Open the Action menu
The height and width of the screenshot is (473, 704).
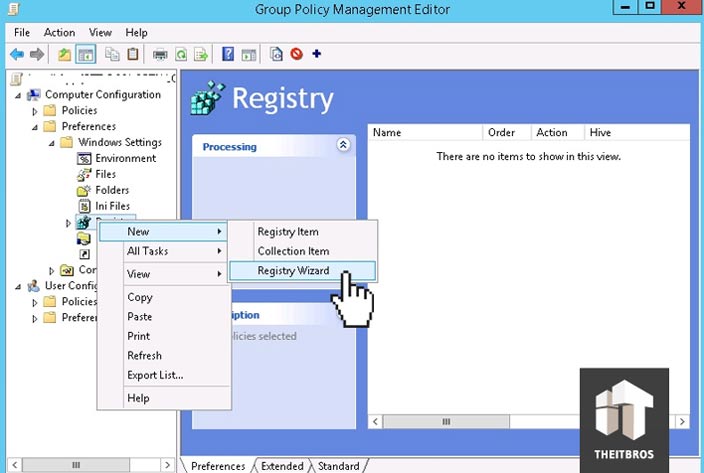(59, 33)
